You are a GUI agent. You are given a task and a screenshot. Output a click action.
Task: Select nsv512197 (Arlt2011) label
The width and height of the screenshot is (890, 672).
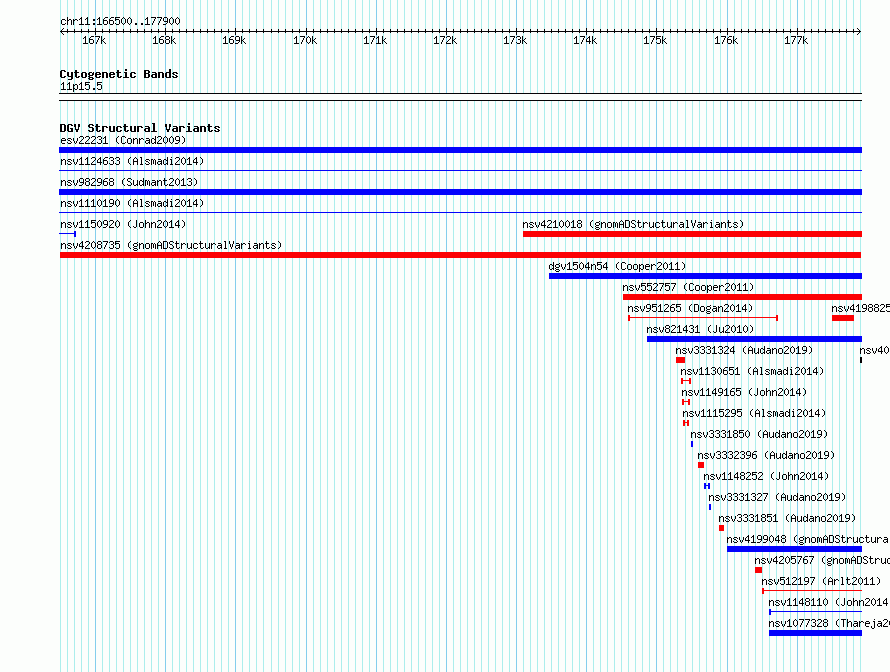pyautogui.click(x=821, y=581)
